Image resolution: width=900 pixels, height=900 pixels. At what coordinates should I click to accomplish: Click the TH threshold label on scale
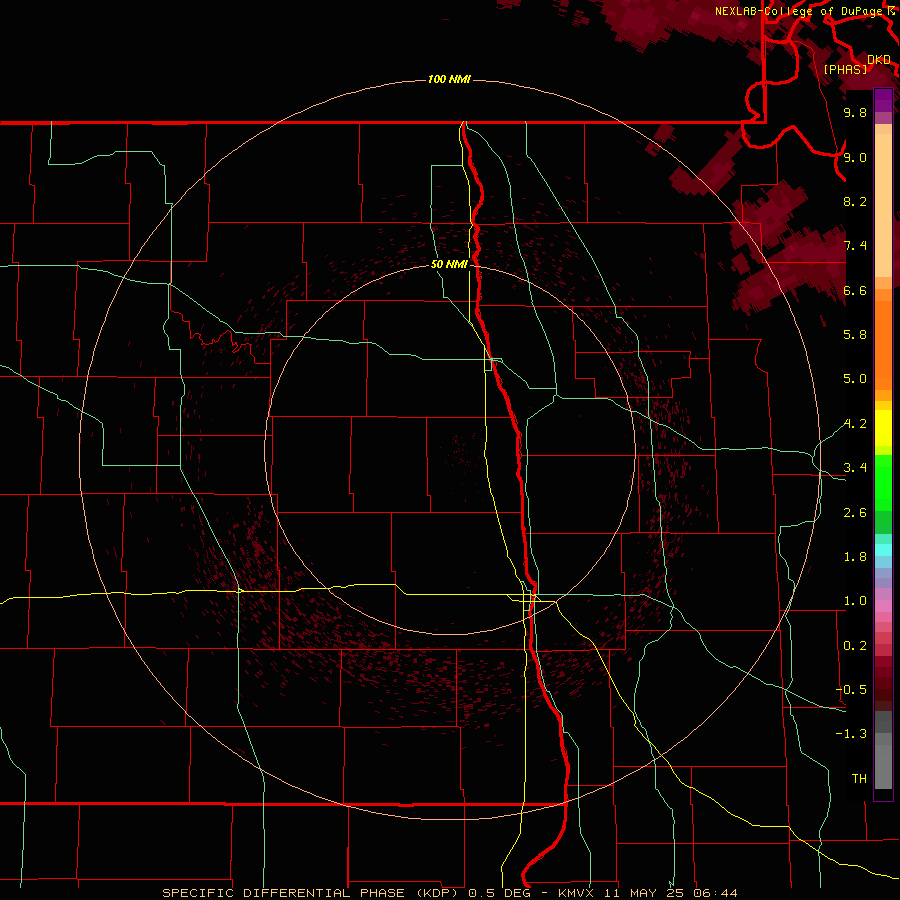click(859, 779)
